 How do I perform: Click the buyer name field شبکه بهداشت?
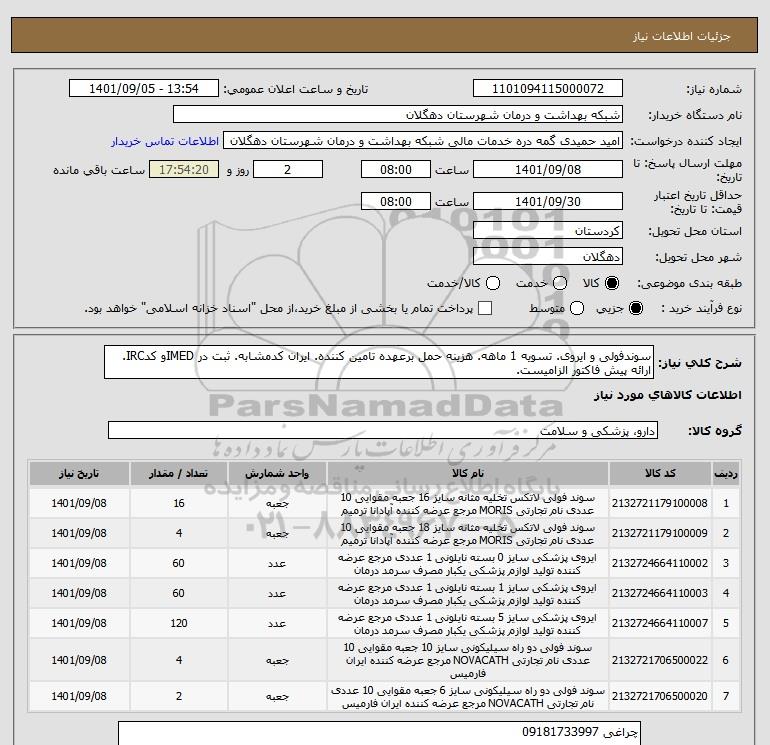click(398, 115)
